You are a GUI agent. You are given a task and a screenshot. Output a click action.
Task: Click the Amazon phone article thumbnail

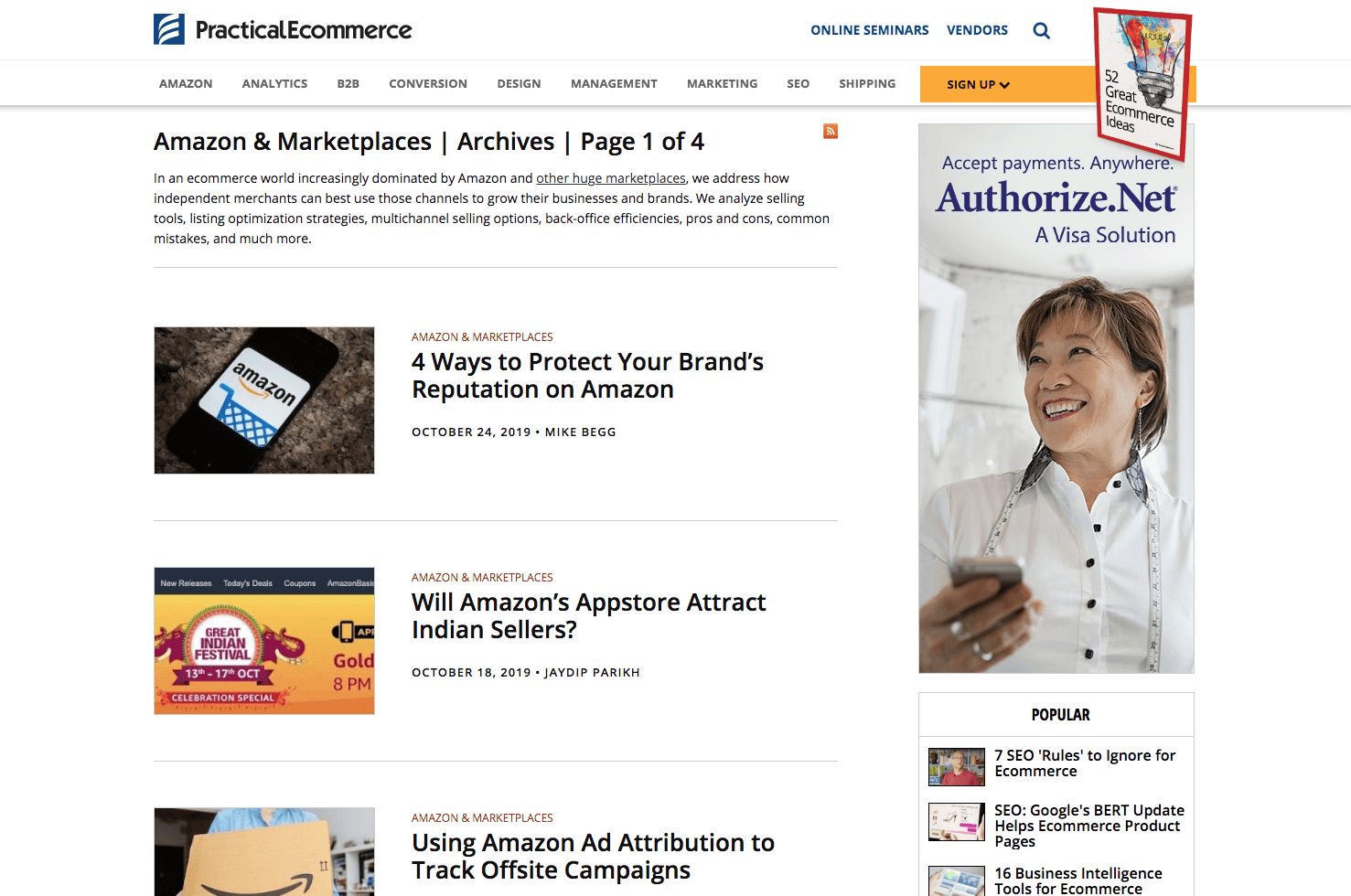[x=264, y=400]
